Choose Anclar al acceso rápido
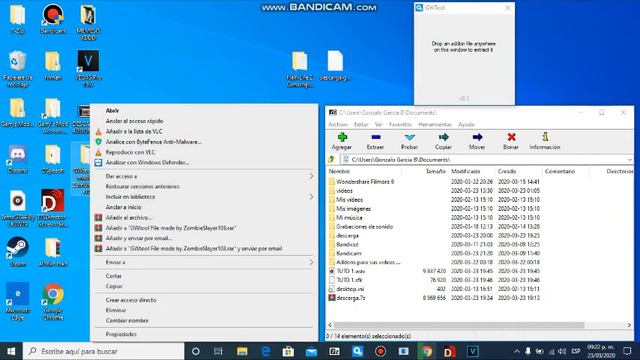This screenshot has width=640, height=360. [x=204, y=121]
